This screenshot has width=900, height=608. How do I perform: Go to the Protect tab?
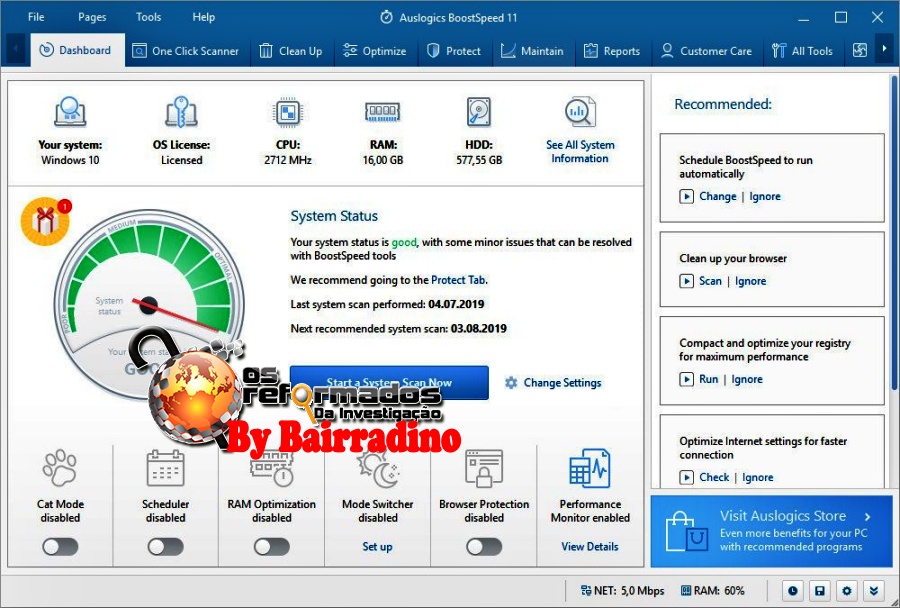(x=454, y=51)
